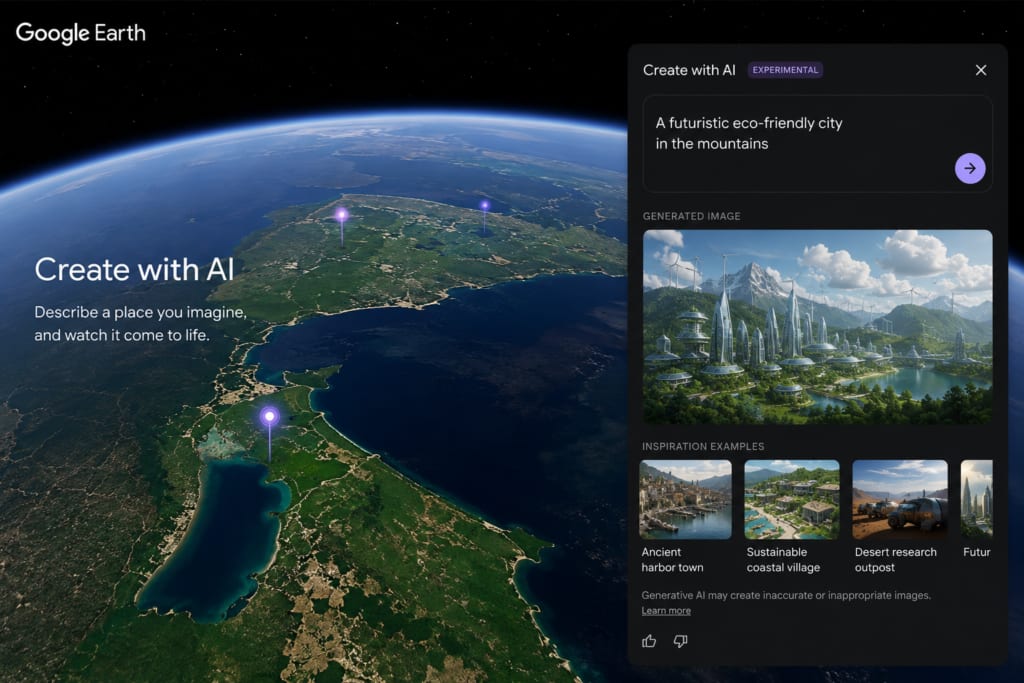Select the large purple map pin near the lake
Viewport: 1024px width, 683px height.
coord(270,417)
